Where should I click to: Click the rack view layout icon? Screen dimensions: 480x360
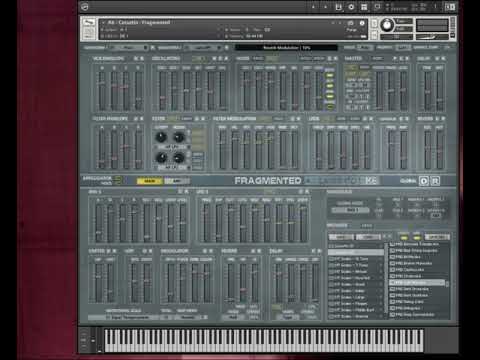coord(364,7)
